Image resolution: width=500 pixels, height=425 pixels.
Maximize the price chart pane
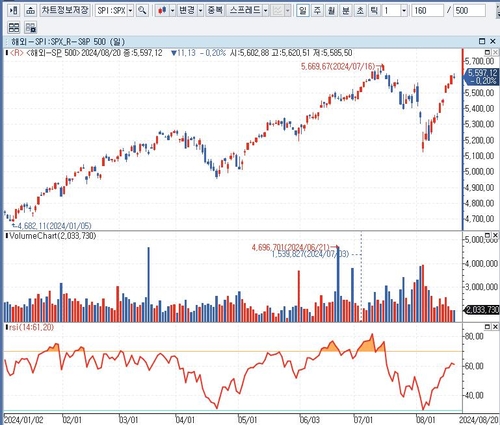[x=487, y=52]
